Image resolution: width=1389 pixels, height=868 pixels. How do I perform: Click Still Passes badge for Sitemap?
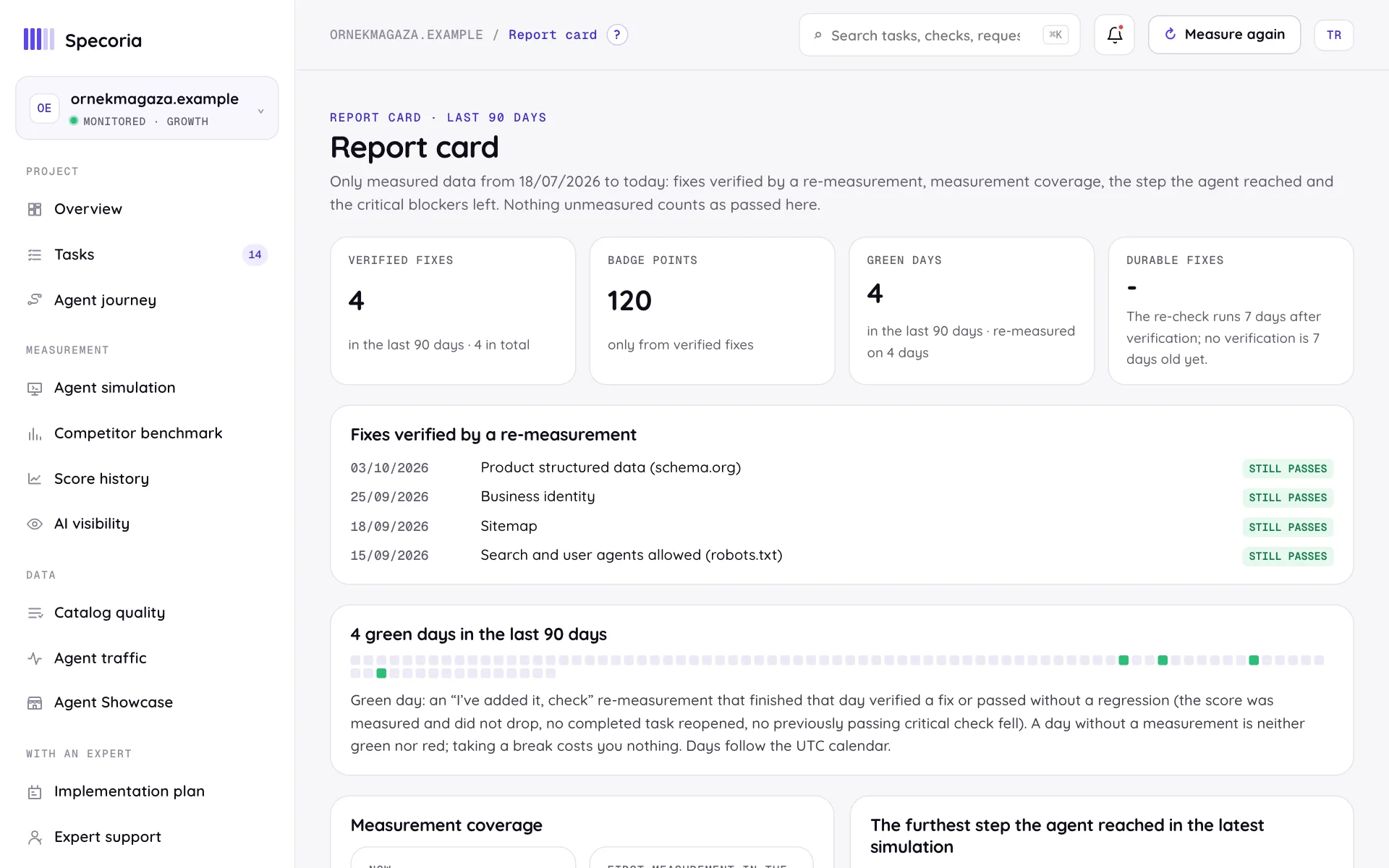pyautogui.click(x=1288, y=527)
